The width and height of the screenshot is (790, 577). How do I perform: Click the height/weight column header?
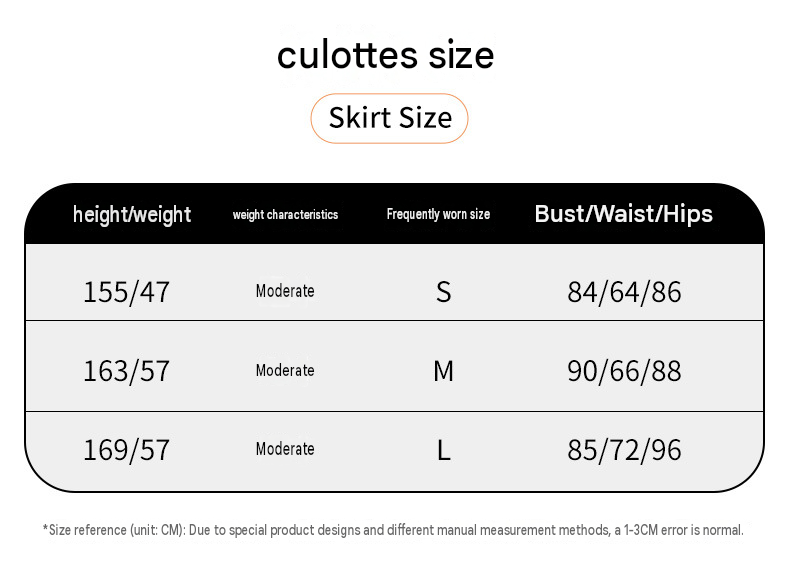click(132, 214)
